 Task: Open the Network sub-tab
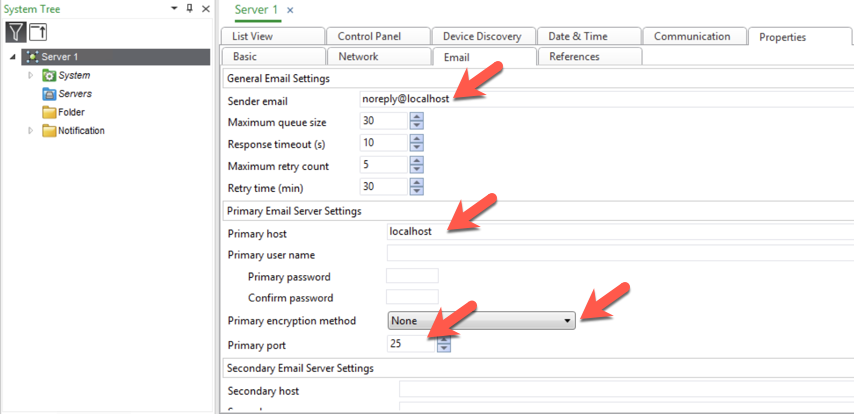(x=378, y=57)
